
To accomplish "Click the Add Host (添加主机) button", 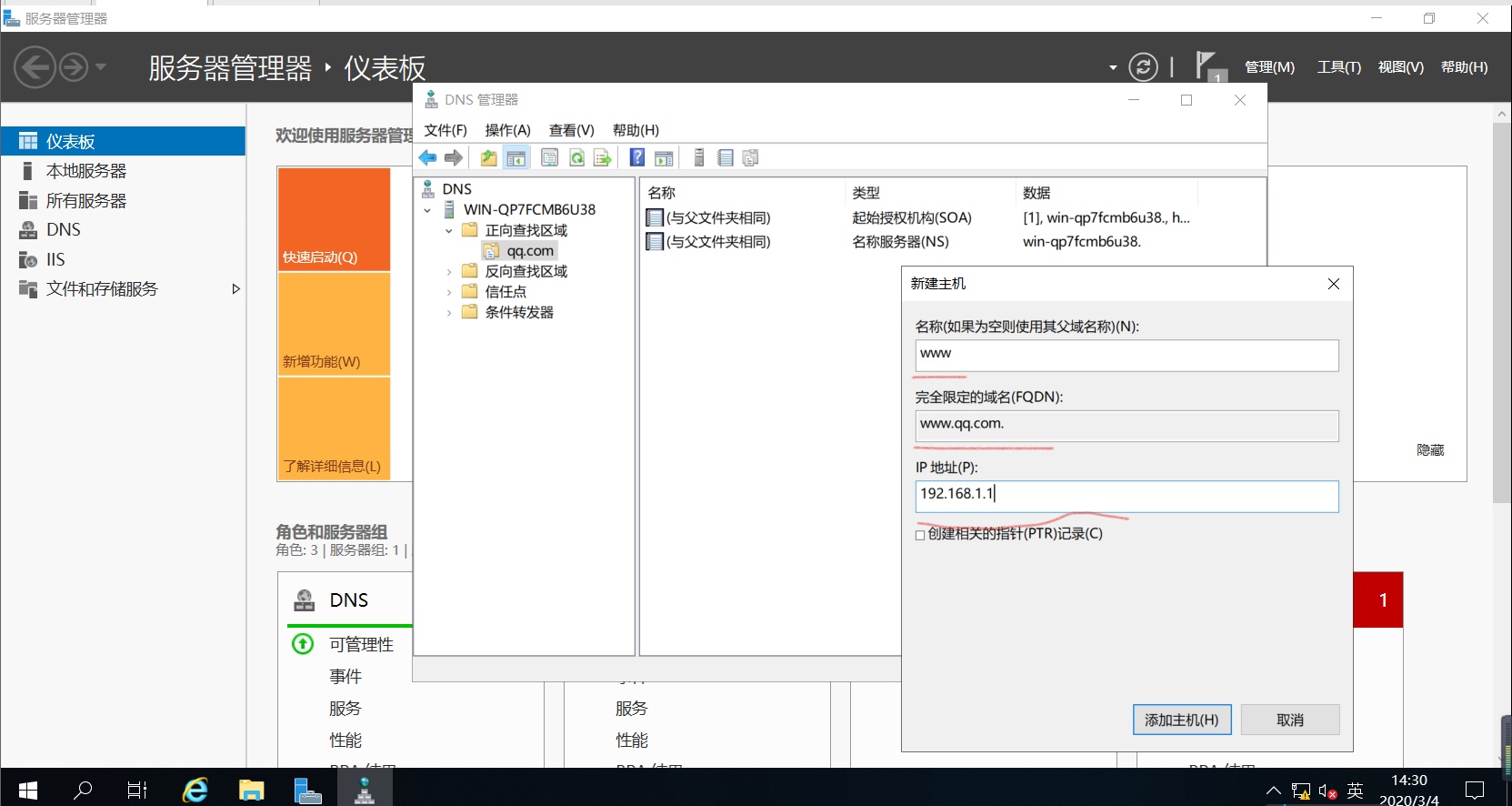I will pyautogui.click(x=1182, y=720).
